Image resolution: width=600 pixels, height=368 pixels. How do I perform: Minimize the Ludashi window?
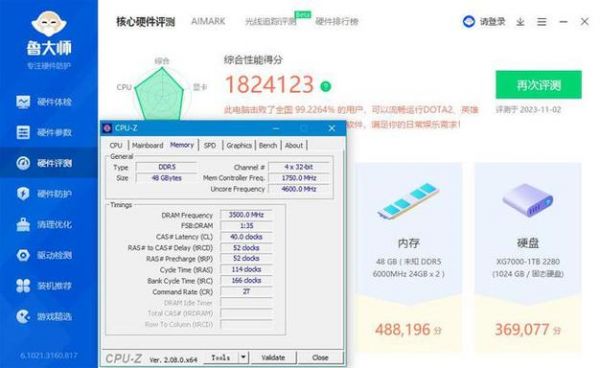pyautogui.click(x=563, y=22)
